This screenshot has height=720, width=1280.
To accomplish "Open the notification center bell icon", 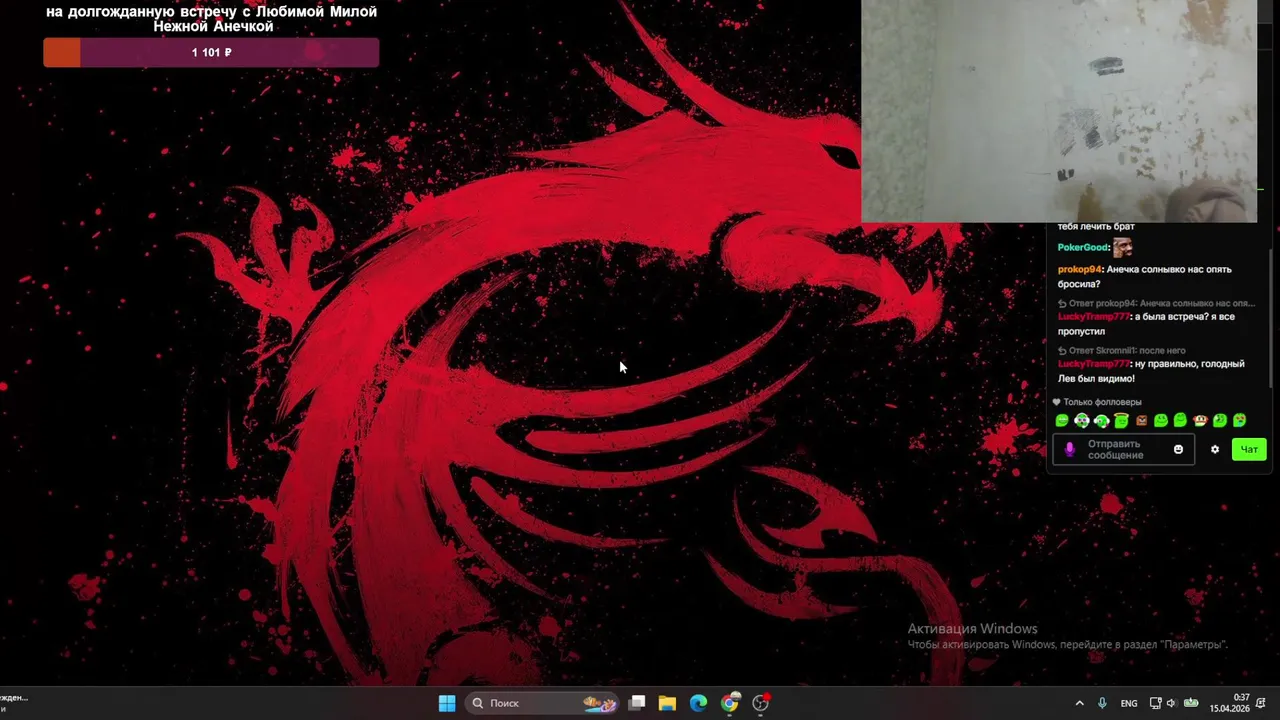I will pyautogui.click(x=1262, y=703).
